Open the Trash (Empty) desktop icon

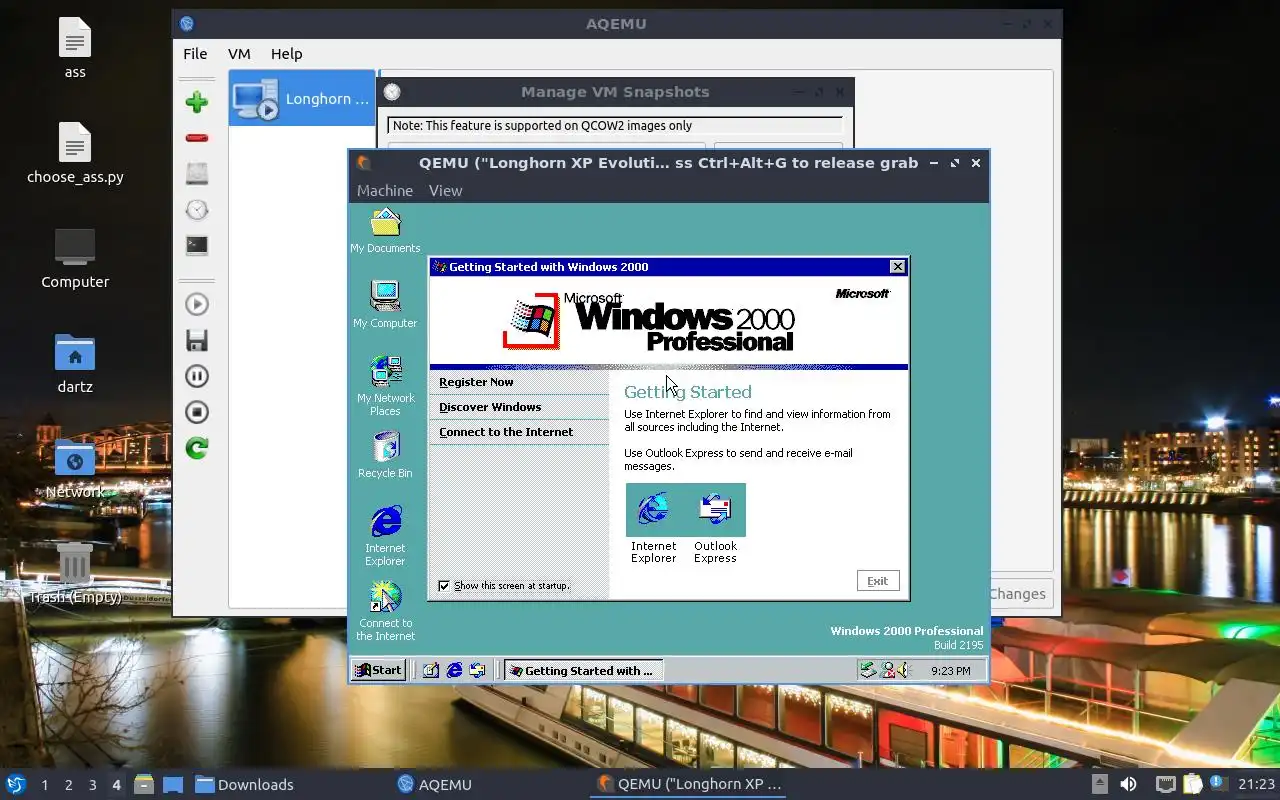[x=75, y=573]
